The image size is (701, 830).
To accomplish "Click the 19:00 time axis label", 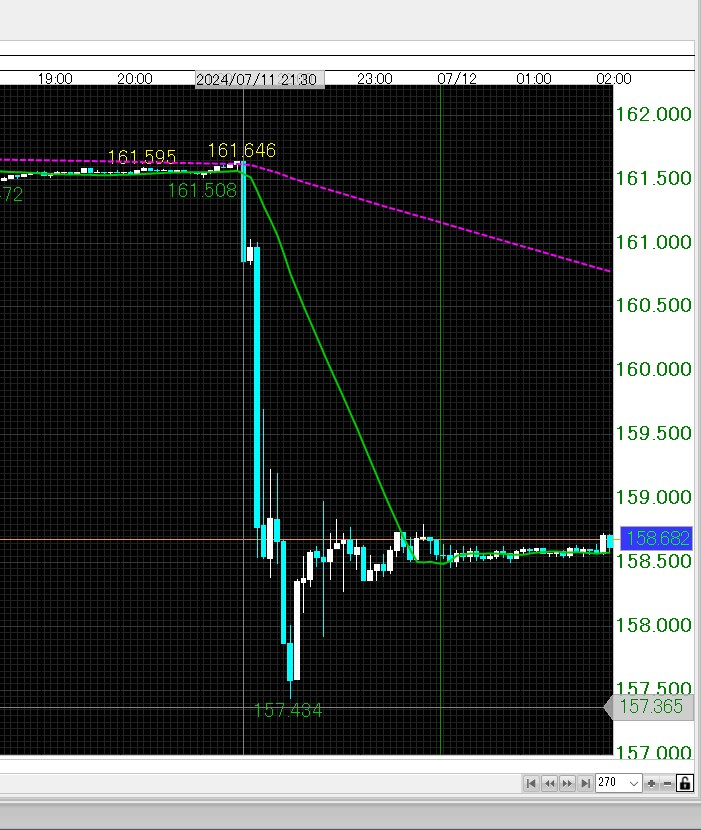I will click(55, 79).
